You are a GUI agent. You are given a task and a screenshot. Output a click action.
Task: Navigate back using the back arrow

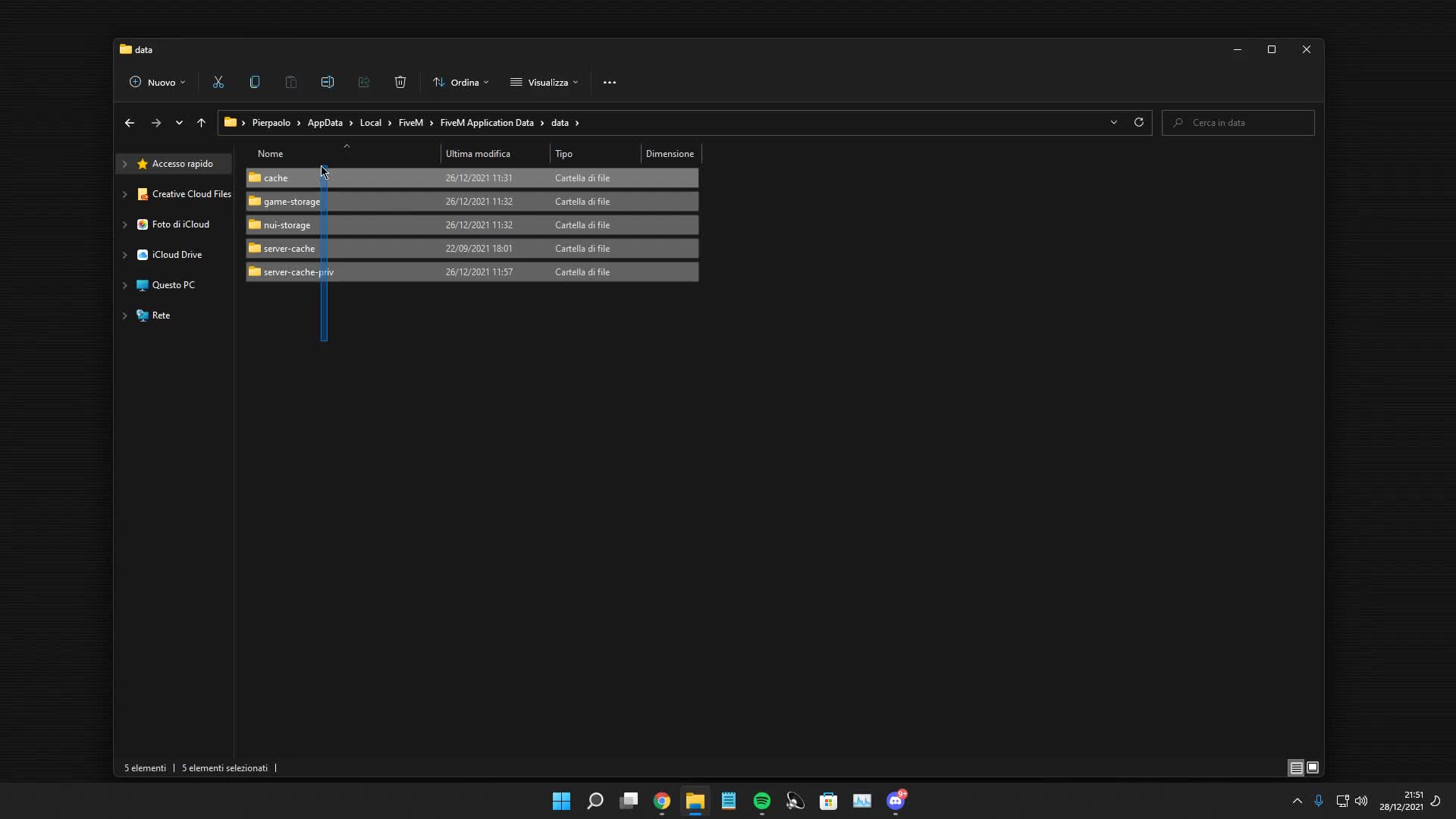point(129,122)
